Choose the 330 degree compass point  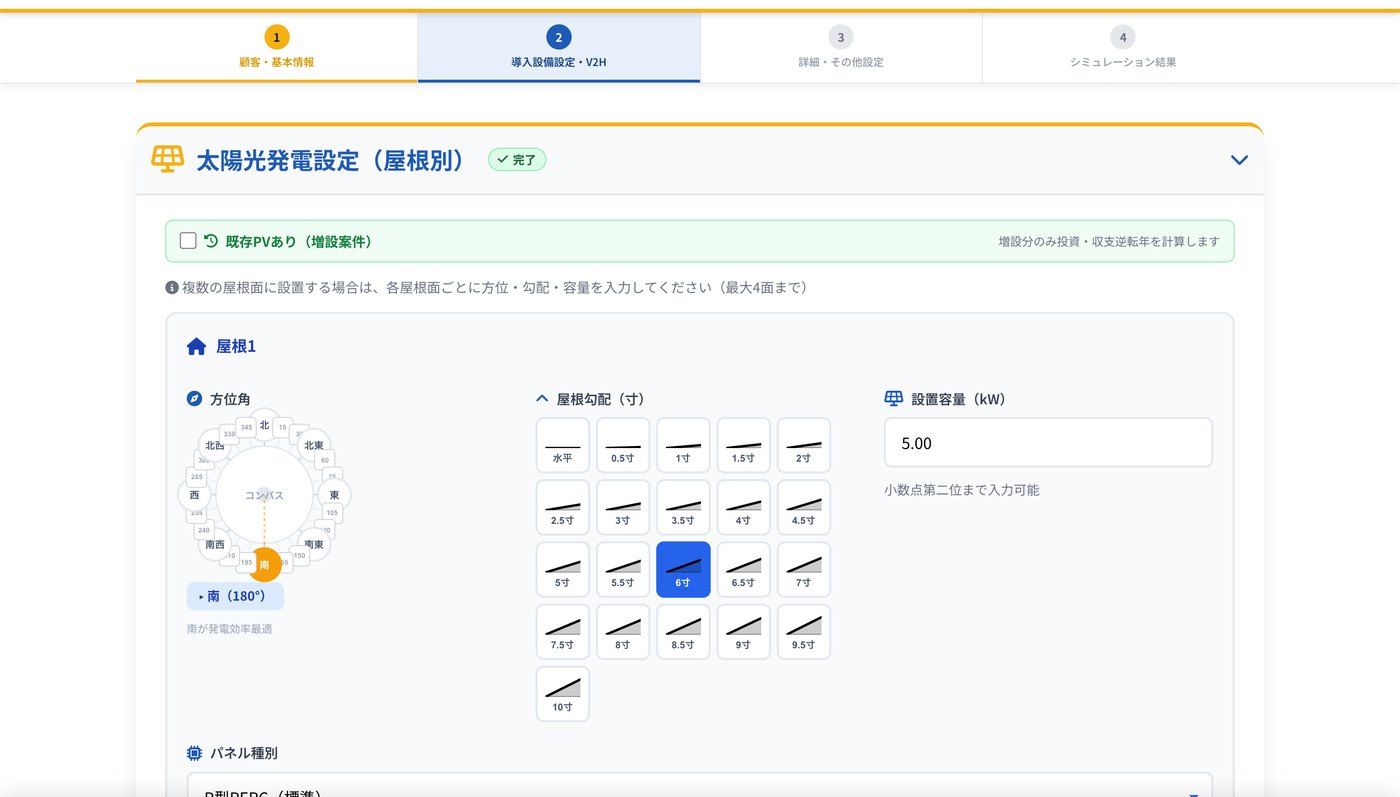pos(229,434)
